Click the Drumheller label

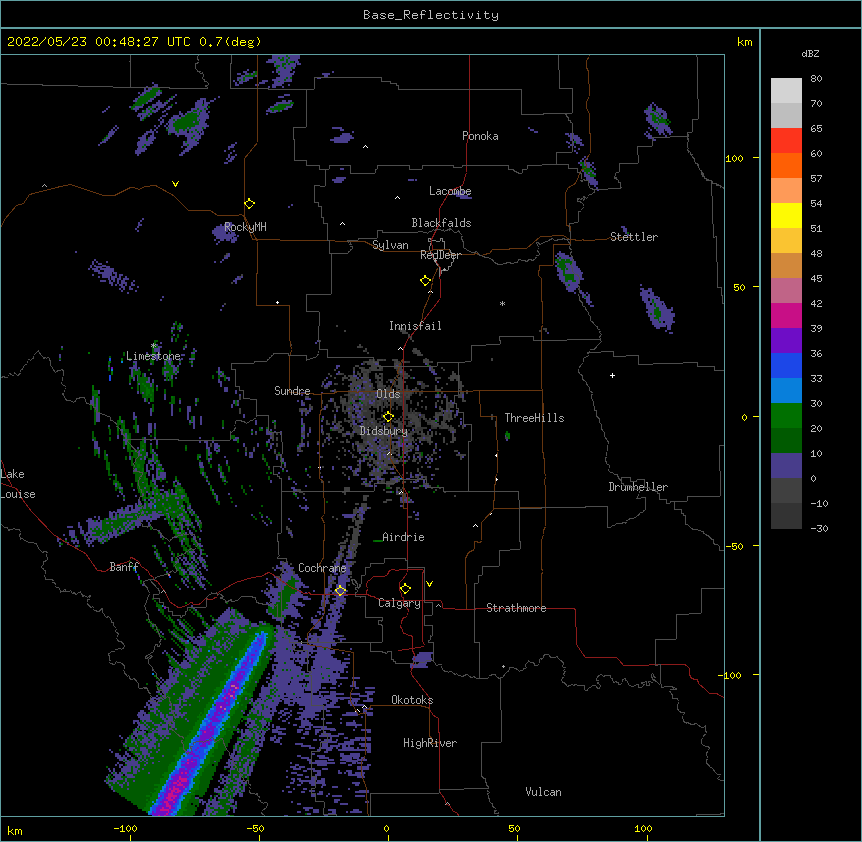638,487
